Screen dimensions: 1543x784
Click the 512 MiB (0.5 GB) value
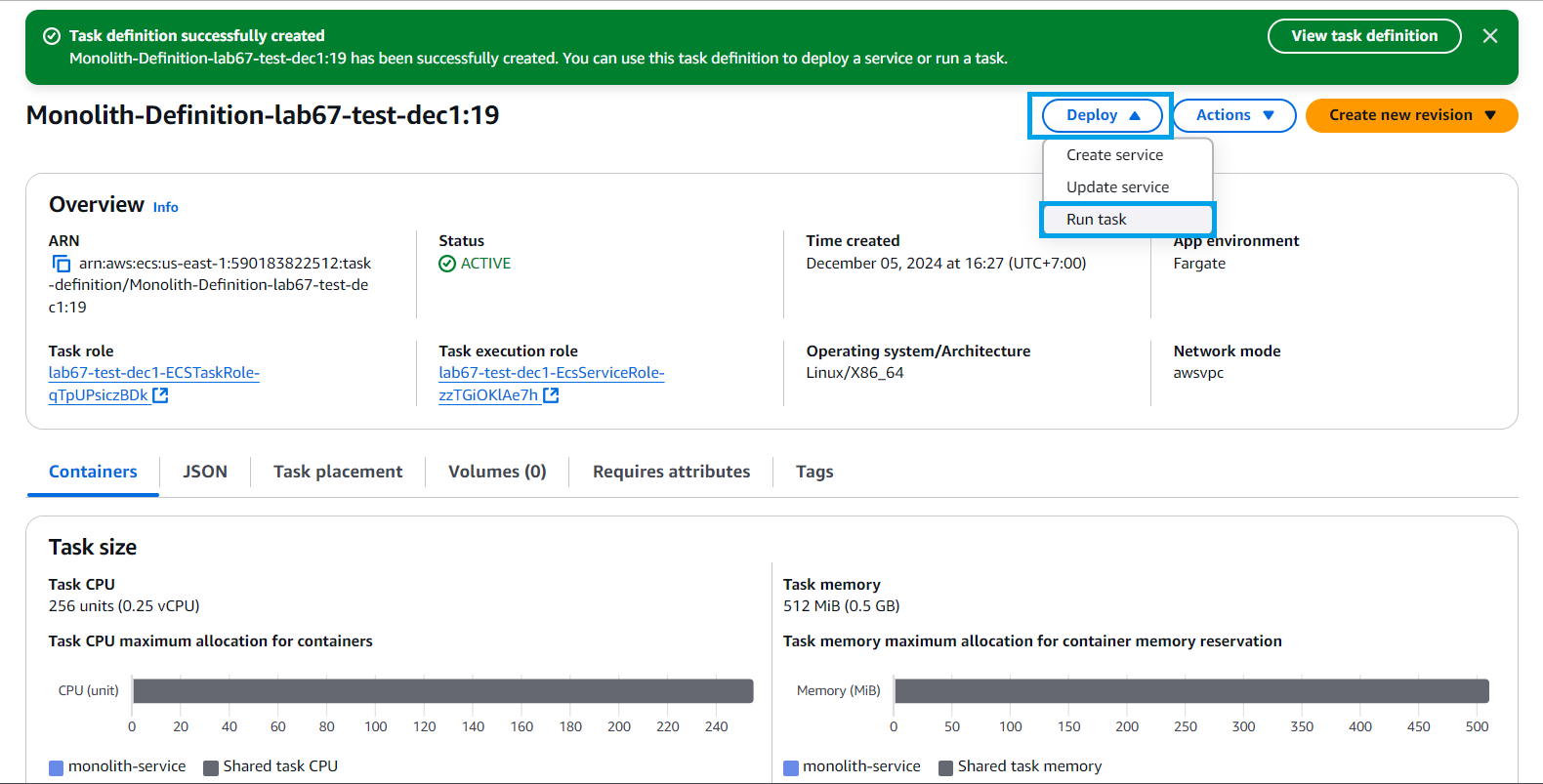pos(841,606)
